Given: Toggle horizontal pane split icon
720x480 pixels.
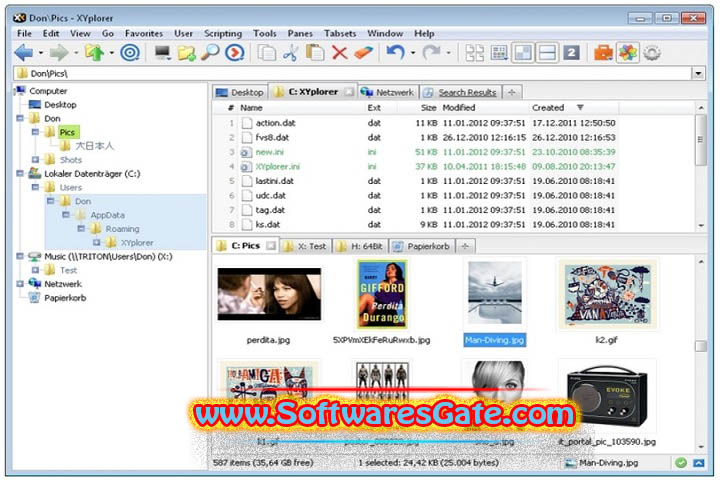Looking at the screenshot, I should pyautogui.click(x=547, y=53).
